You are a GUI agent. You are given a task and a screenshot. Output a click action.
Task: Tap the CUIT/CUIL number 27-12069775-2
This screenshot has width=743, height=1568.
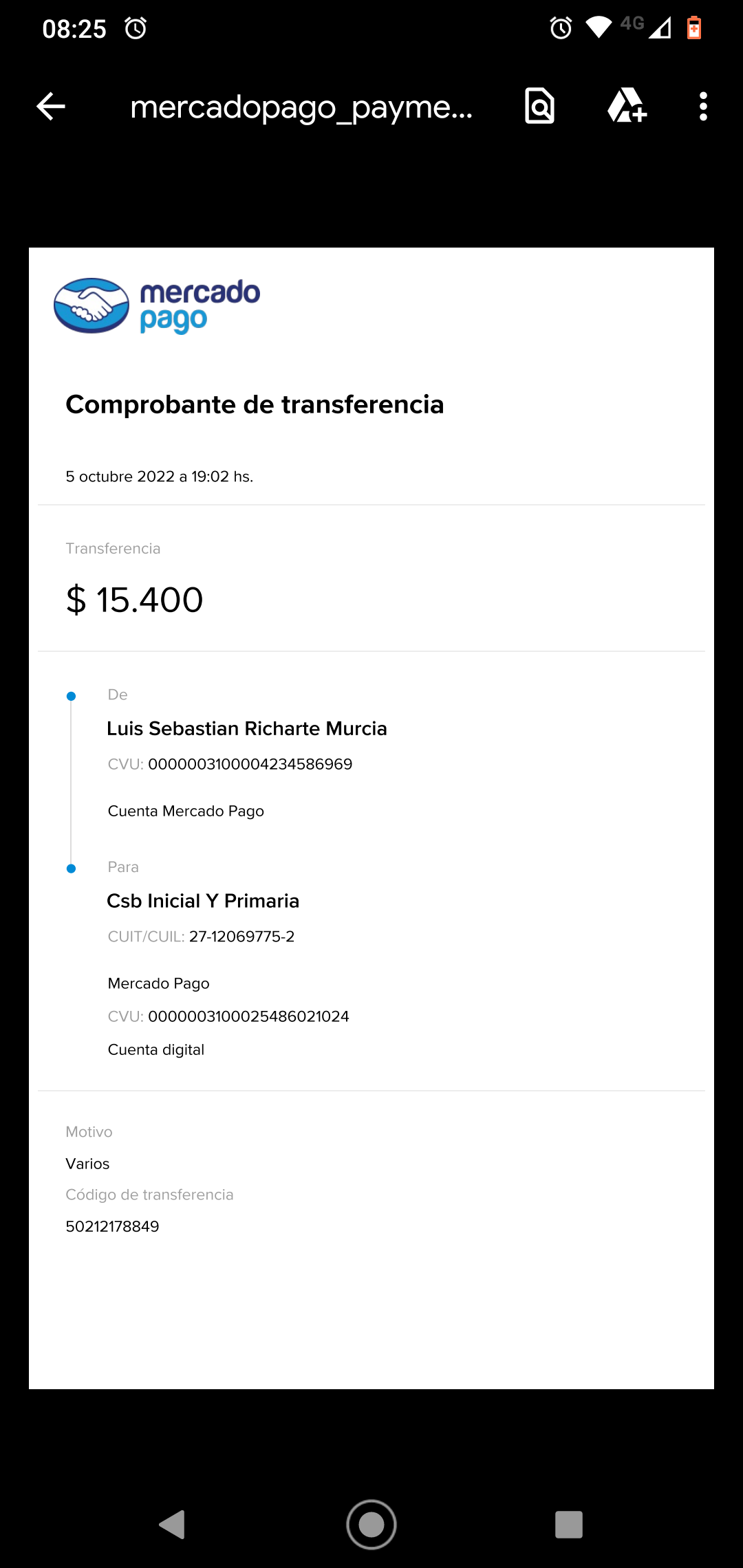(241, 937)
